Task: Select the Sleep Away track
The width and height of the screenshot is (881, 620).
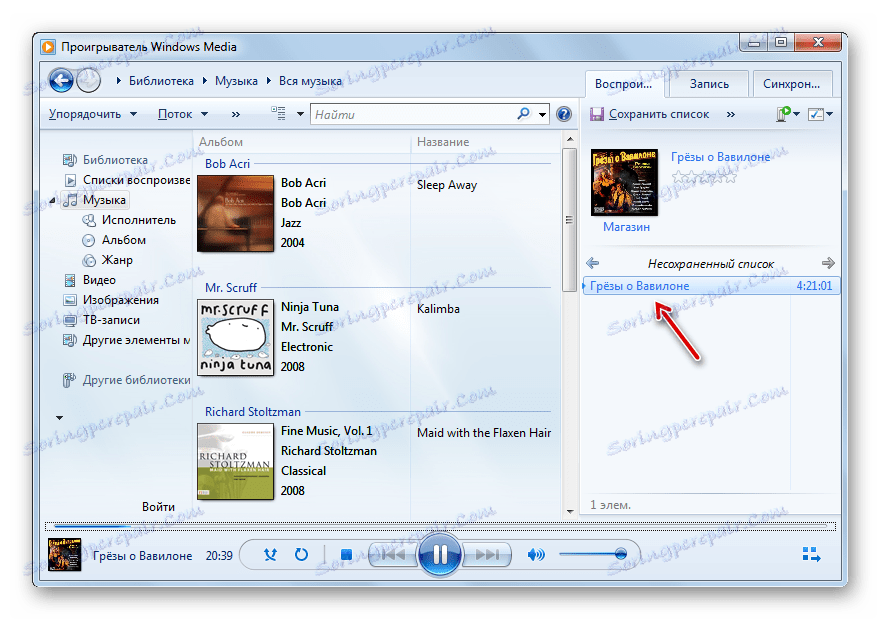Action: [x=447, y=185]
